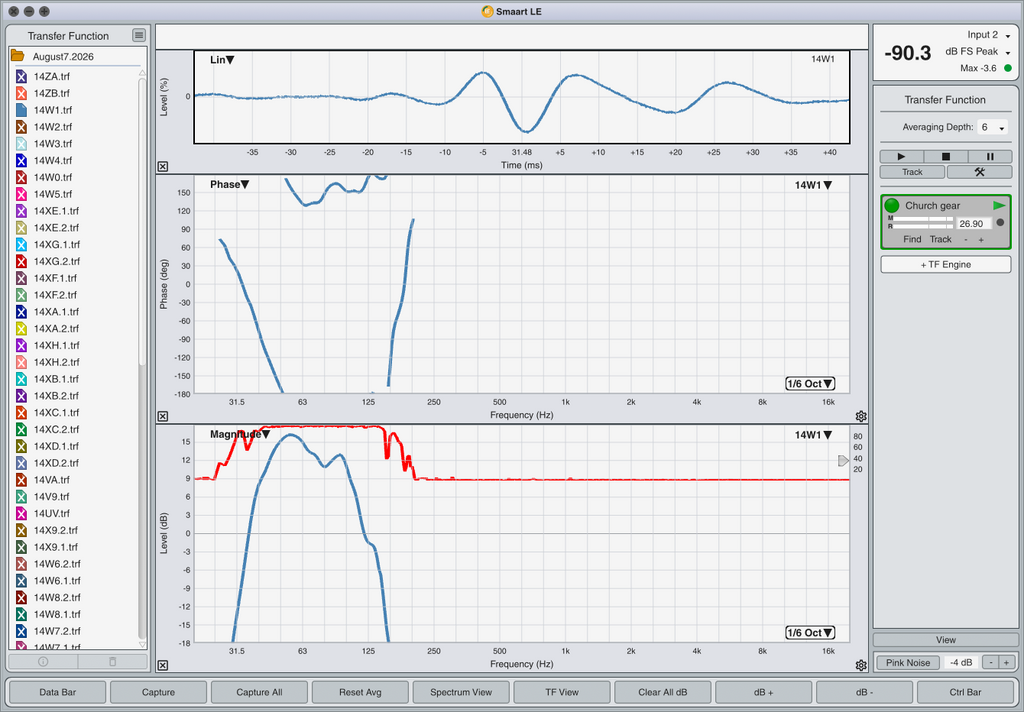Click the trace icon for 14ZB.trf
Image resolution: width=1024 pixels, height=712 pixels.
click(x=21, y=93)
